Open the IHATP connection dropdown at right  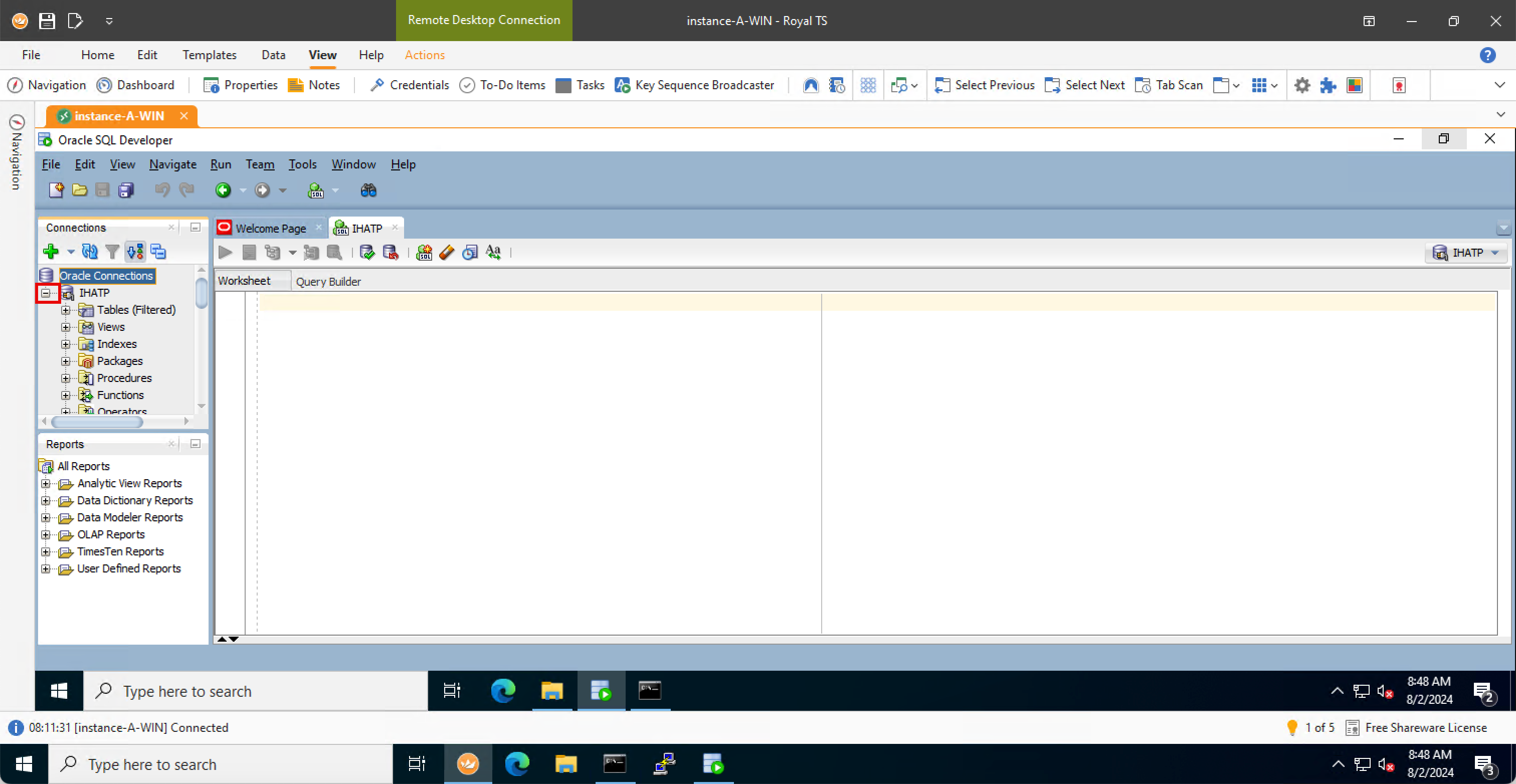pos(1466,253)
